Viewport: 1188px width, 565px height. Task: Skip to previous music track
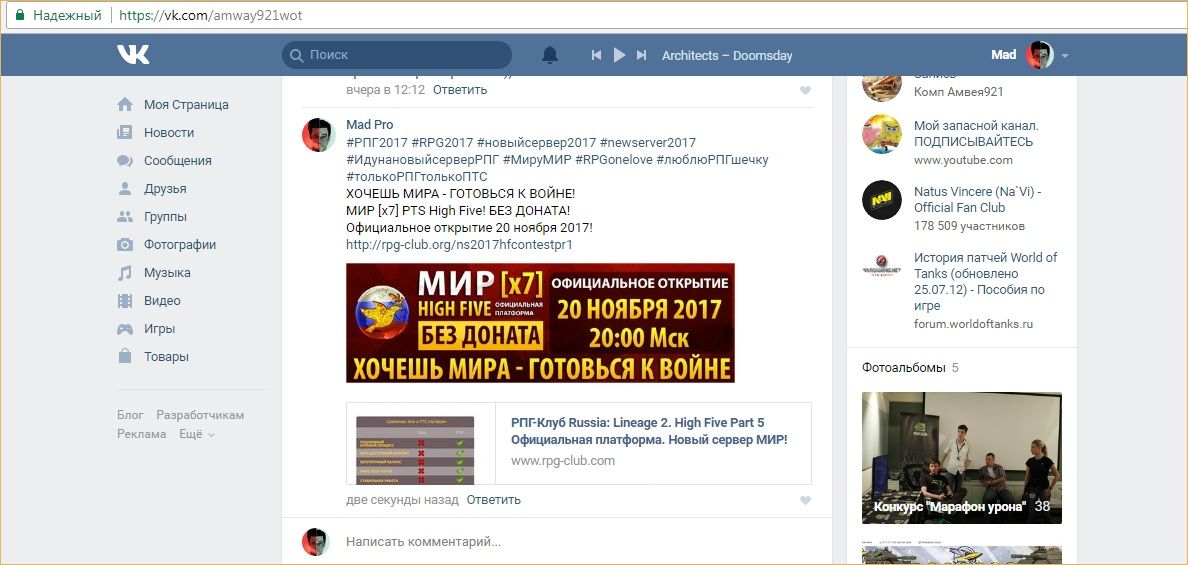[596, 55]
